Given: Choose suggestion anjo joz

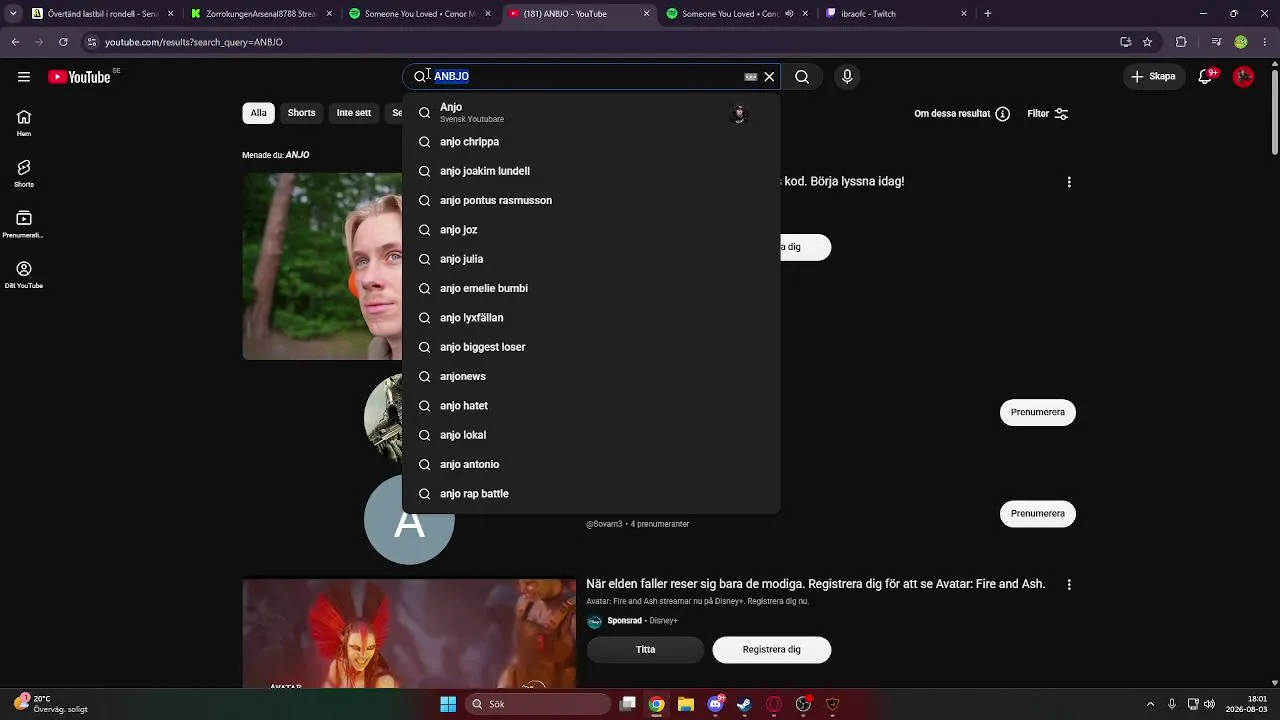Looking at the screenshot, I should (x=590, y=230).
